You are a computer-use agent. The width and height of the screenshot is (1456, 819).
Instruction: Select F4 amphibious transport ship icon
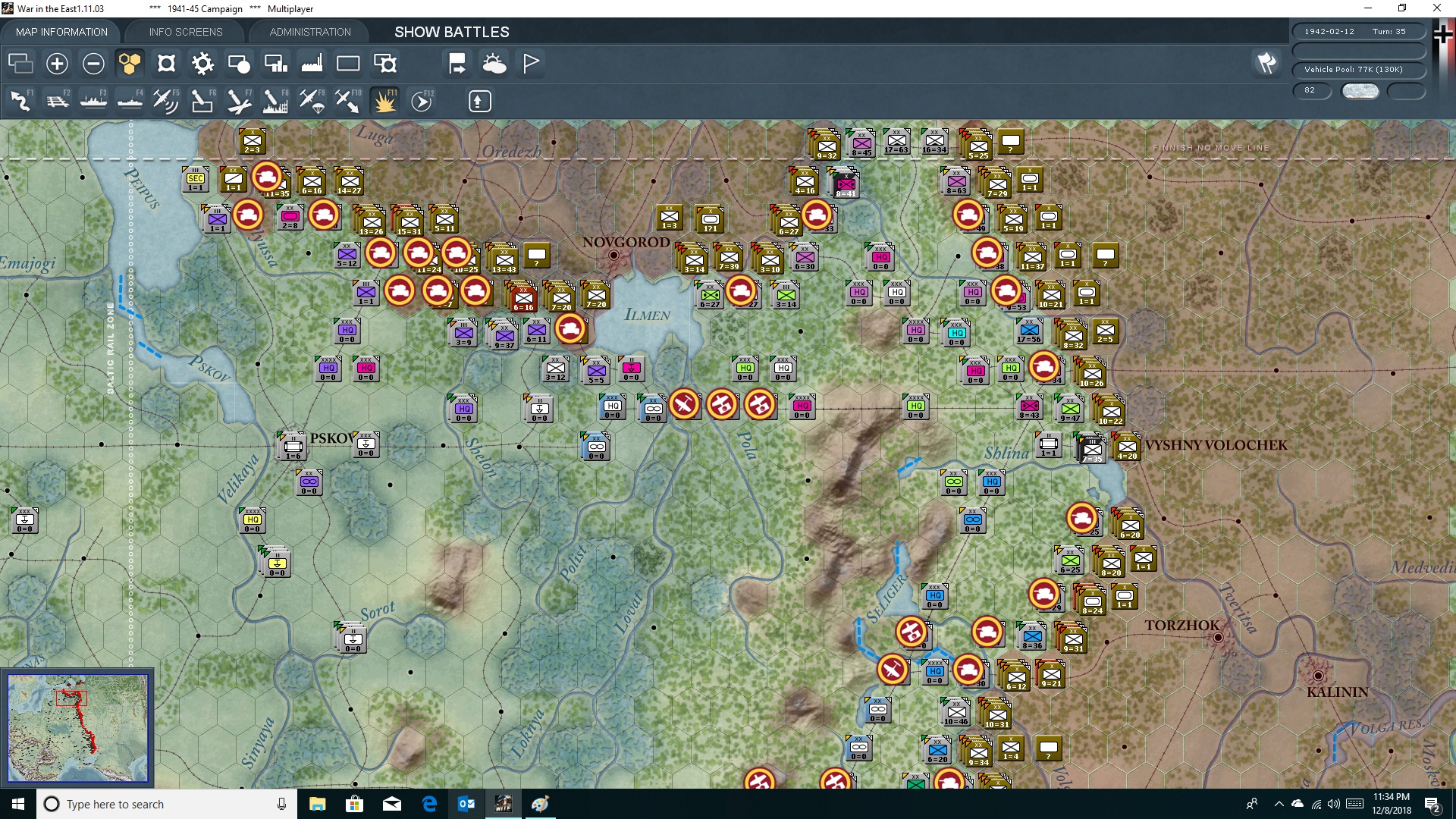click(130, 101)
